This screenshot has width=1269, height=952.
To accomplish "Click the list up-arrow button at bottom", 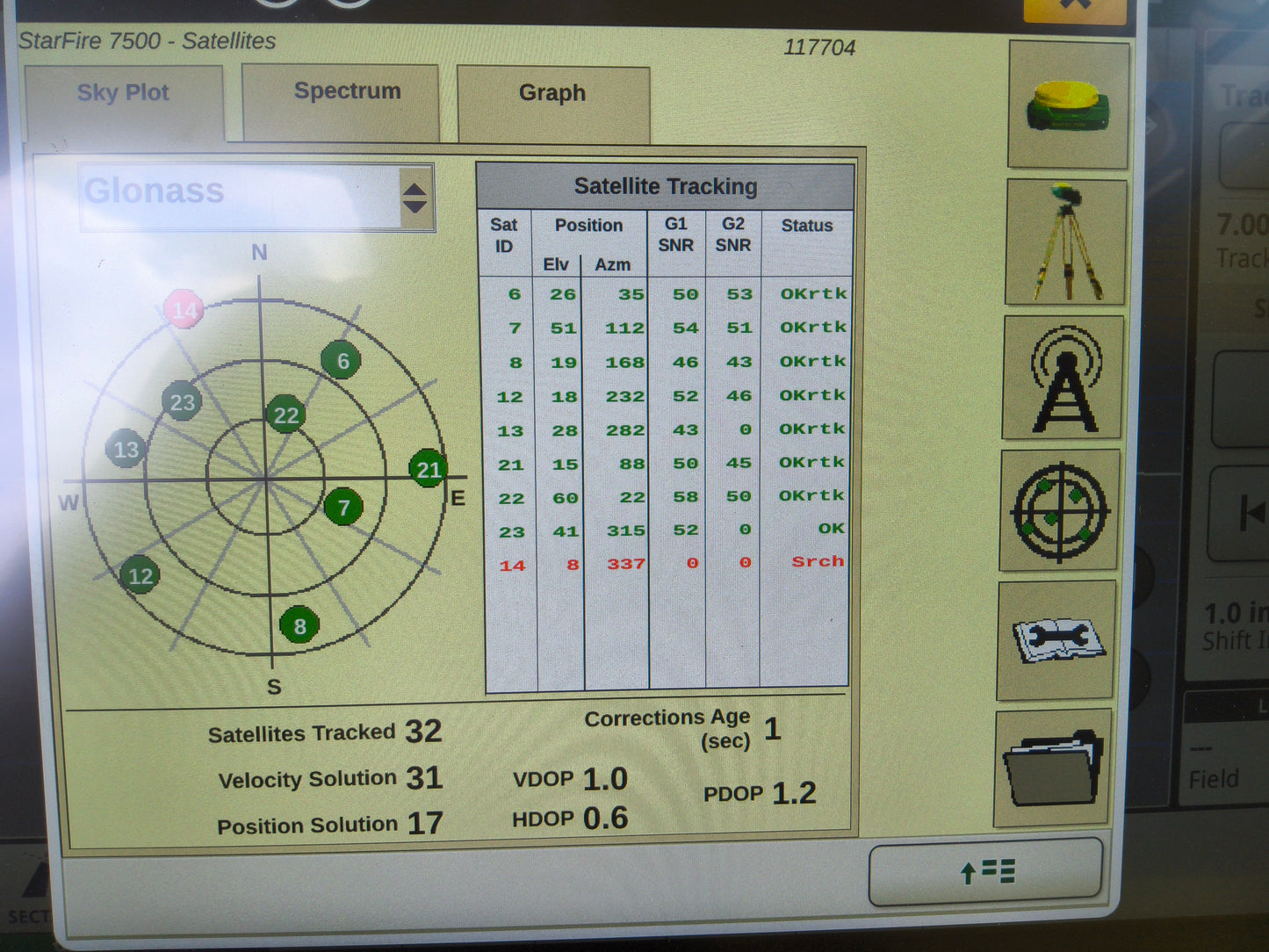I will [x=985, y=871].
